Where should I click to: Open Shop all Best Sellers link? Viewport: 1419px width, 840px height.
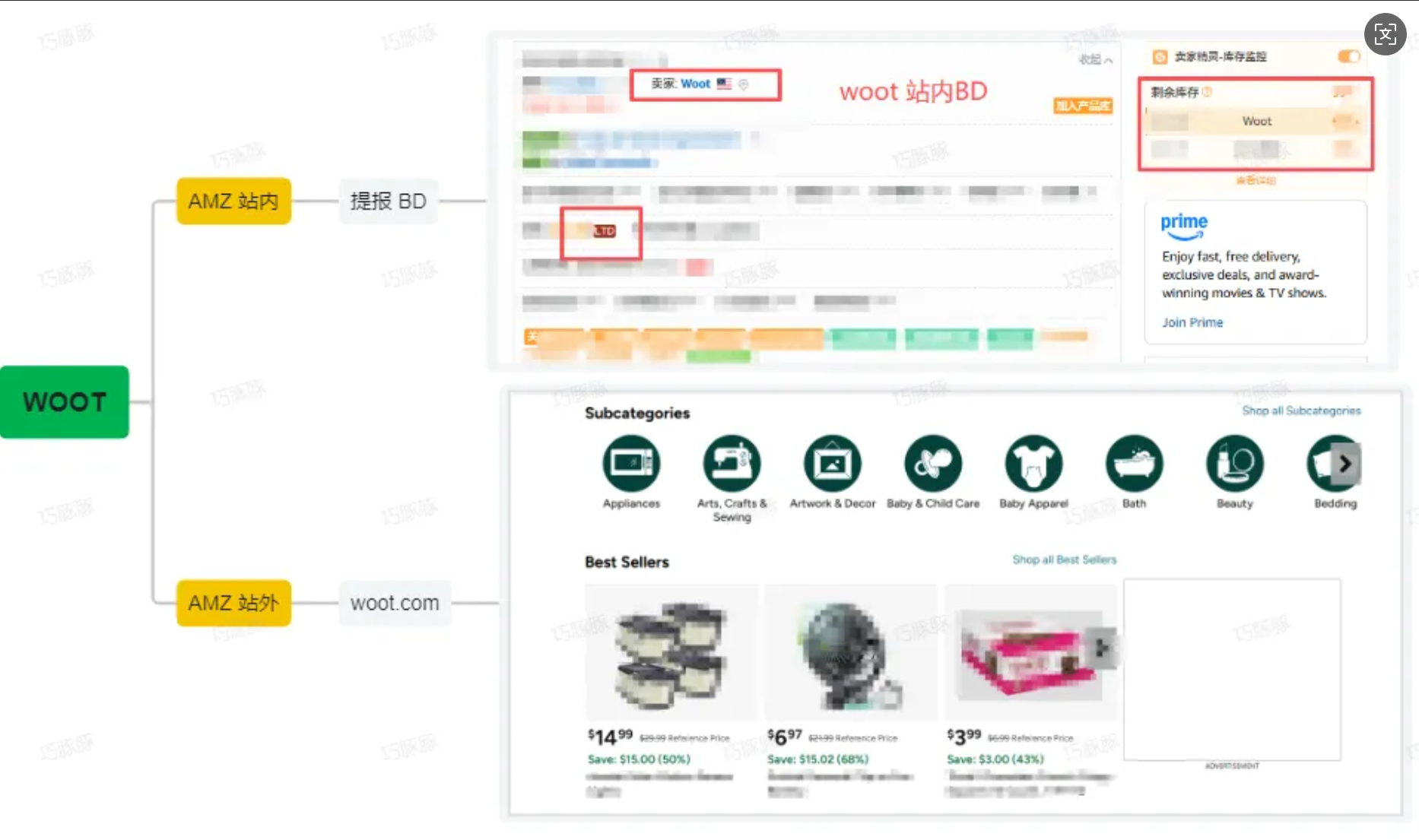tap(1064, 559)
